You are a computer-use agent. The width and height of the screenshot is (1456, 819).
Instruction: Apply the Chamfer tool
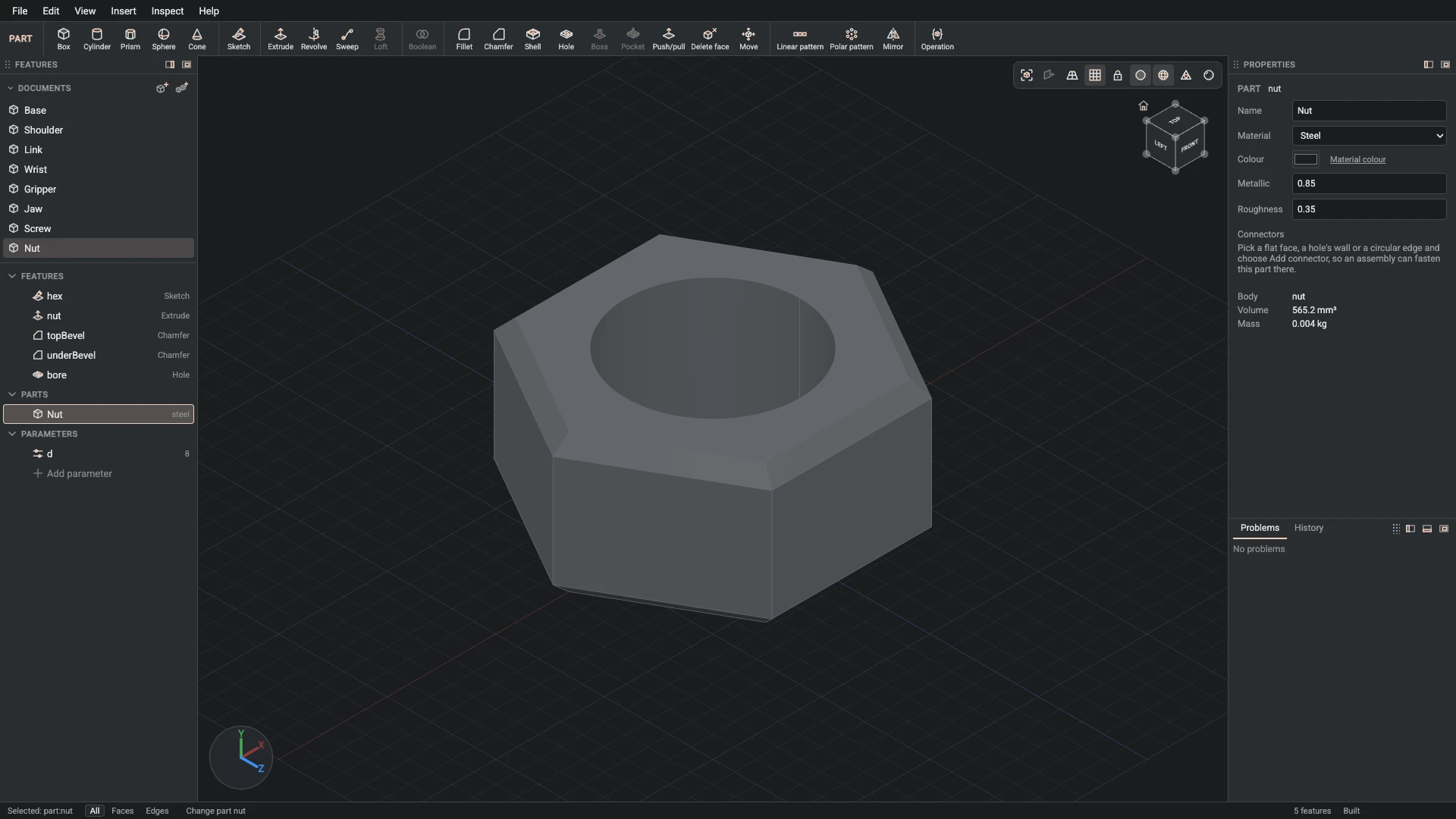(x=498, y=39)
